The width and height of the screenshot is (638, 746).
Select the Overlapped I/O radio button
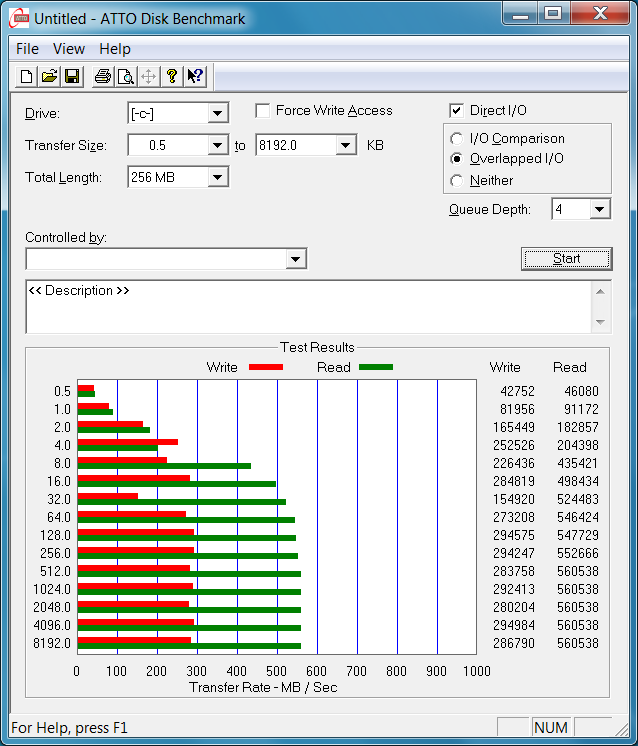tap(456, 158)
